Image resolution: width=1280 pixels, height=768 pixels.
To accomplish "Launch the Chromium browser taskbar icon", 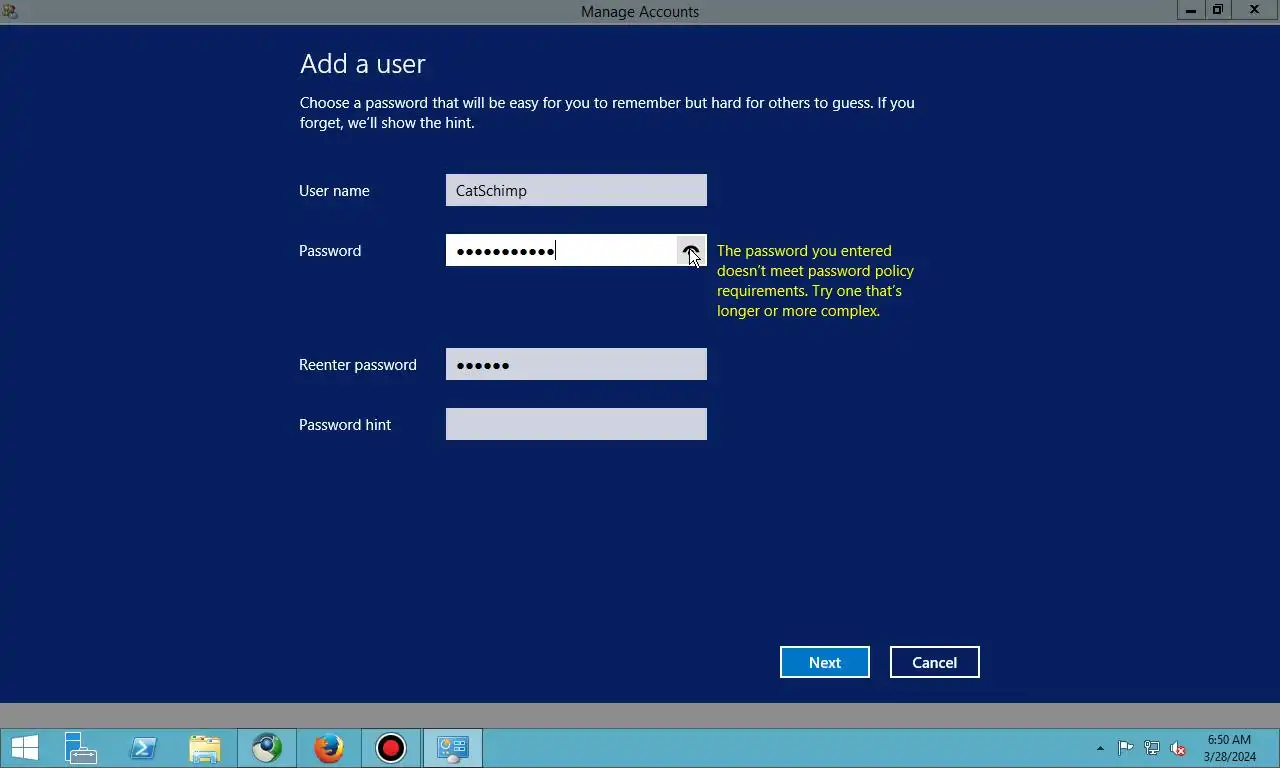I will (267, 748).
